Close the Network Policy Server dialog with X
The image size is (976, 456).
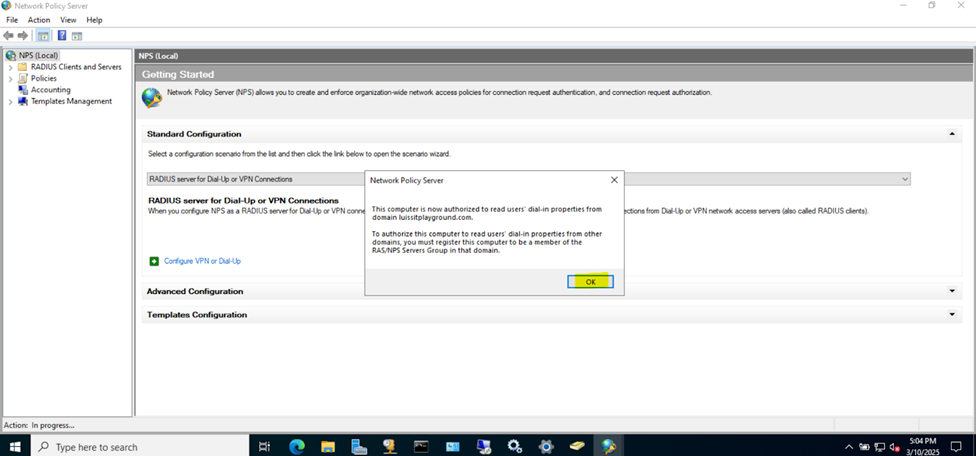(x=614, y=180)
